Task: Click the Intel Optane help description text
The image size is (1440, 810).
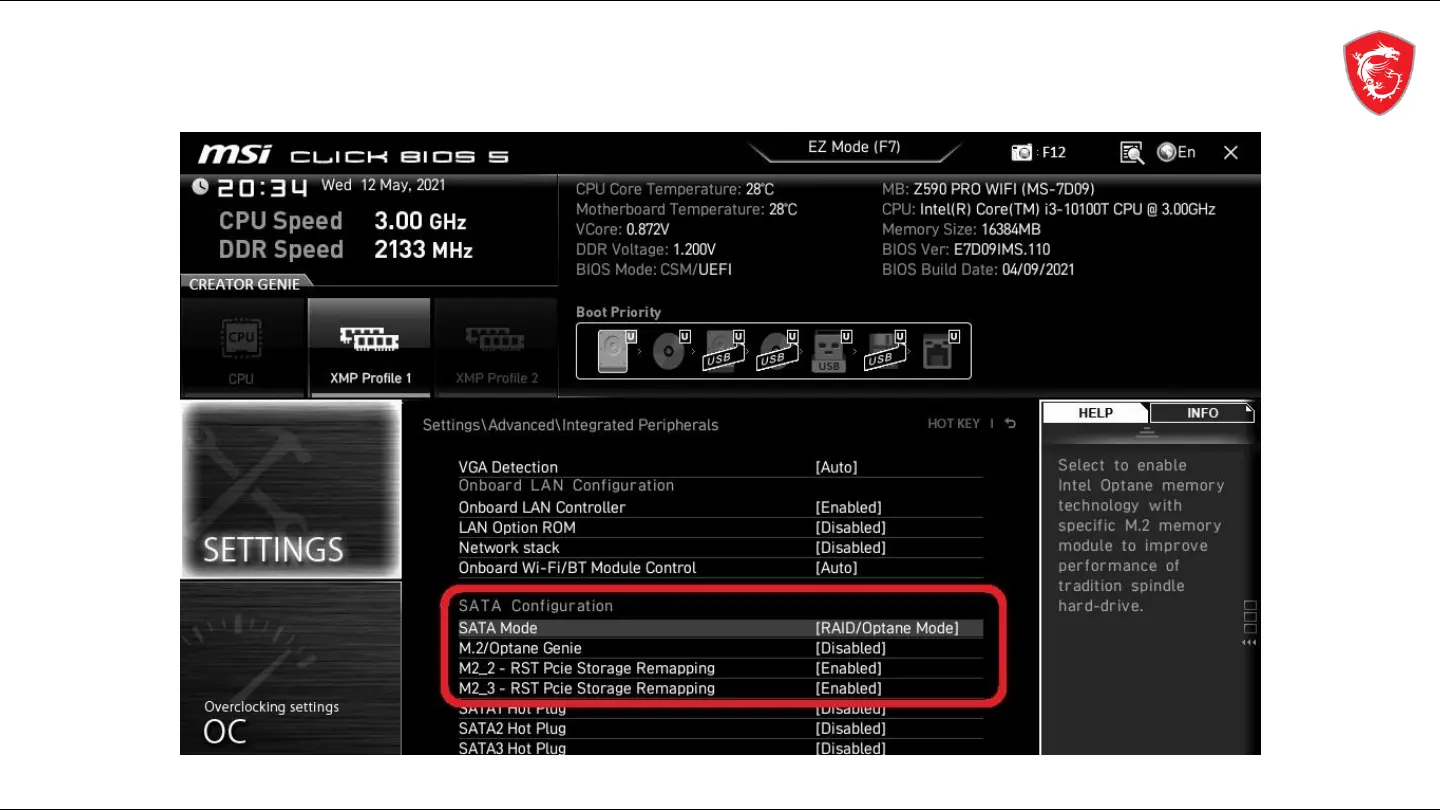Action: tap(1140, 535)
